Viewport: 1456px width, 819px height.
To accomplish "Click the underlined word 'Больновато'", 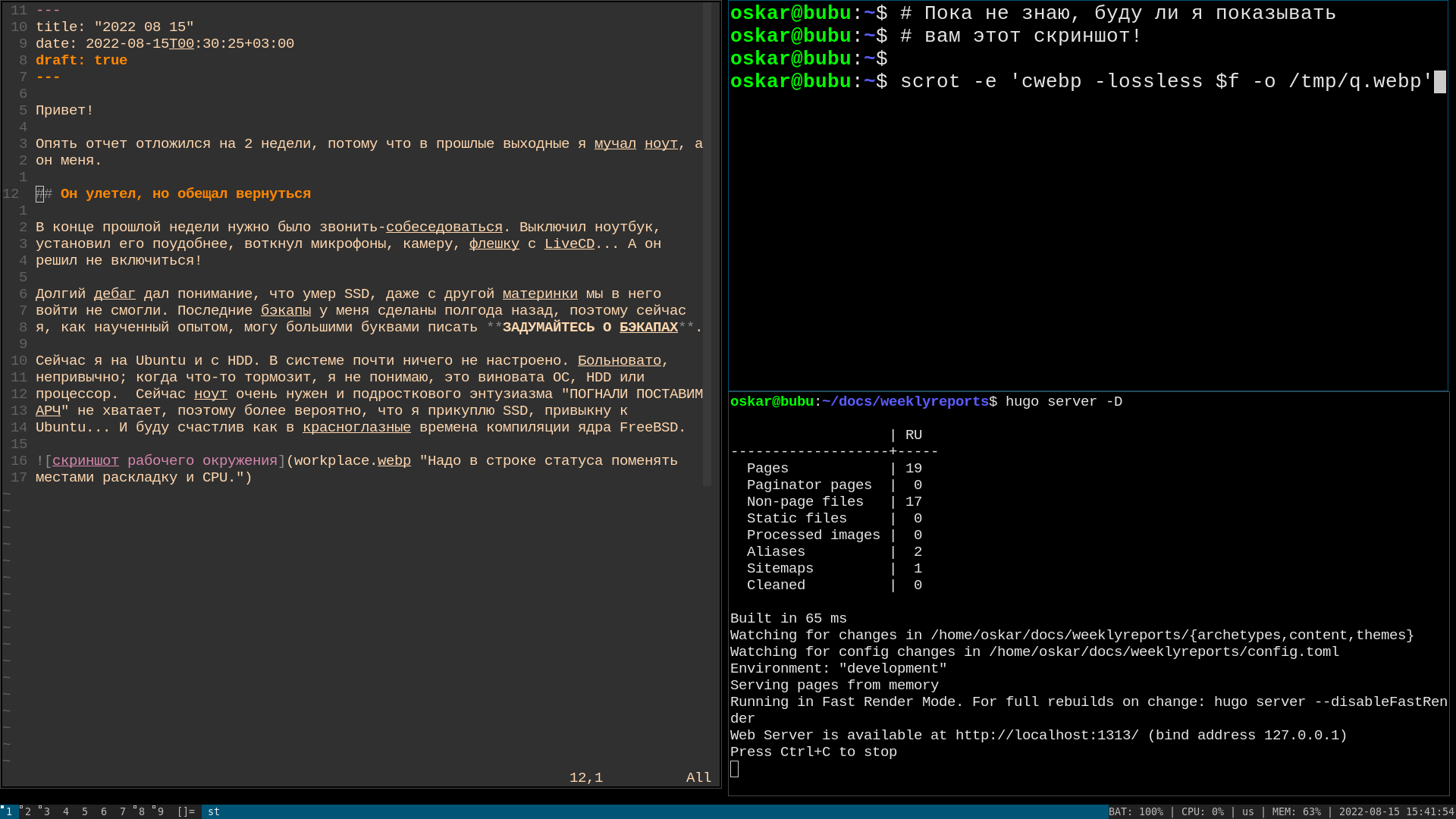I will click(x=620, y=361).
